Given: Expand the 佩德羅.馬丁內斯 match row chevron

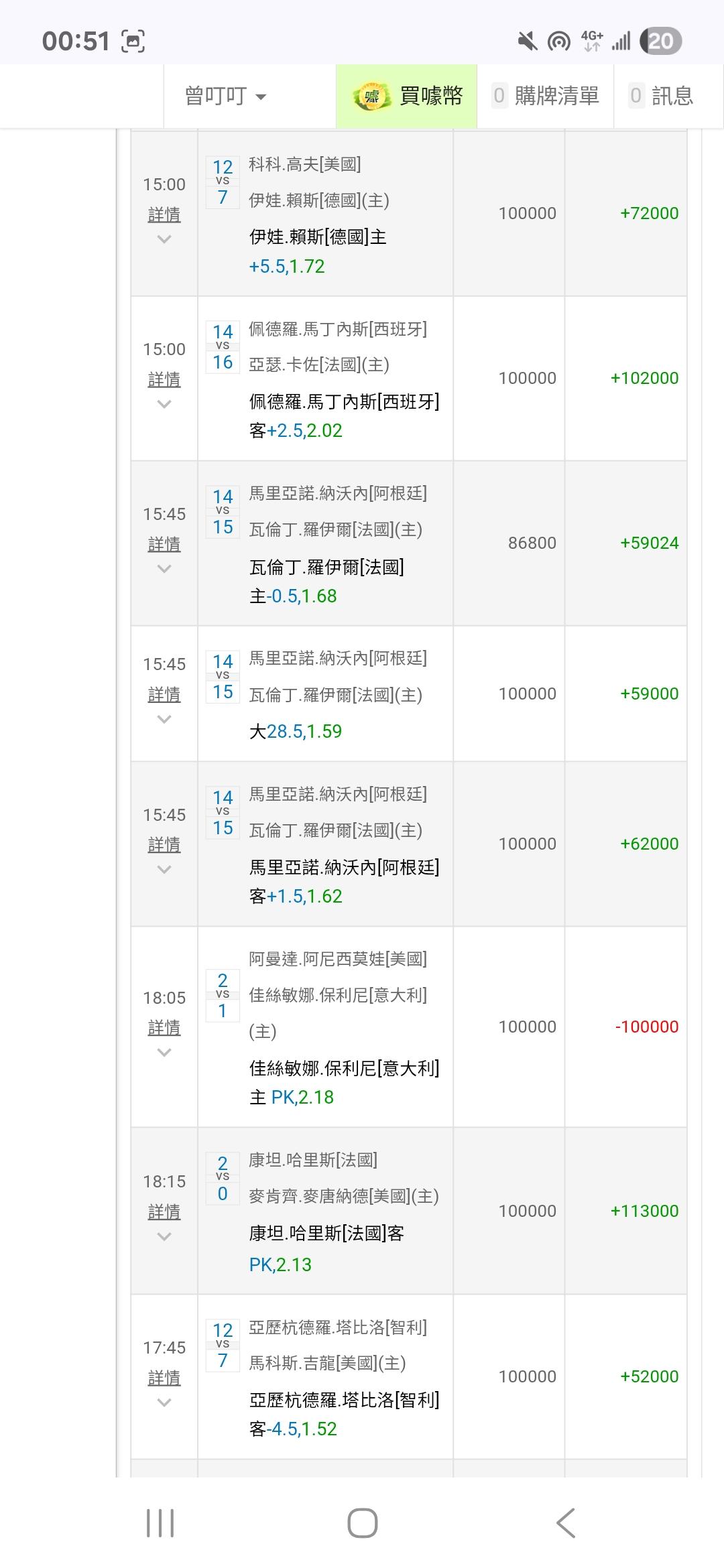Looking at the screenshot, I should tap(164, 404).
